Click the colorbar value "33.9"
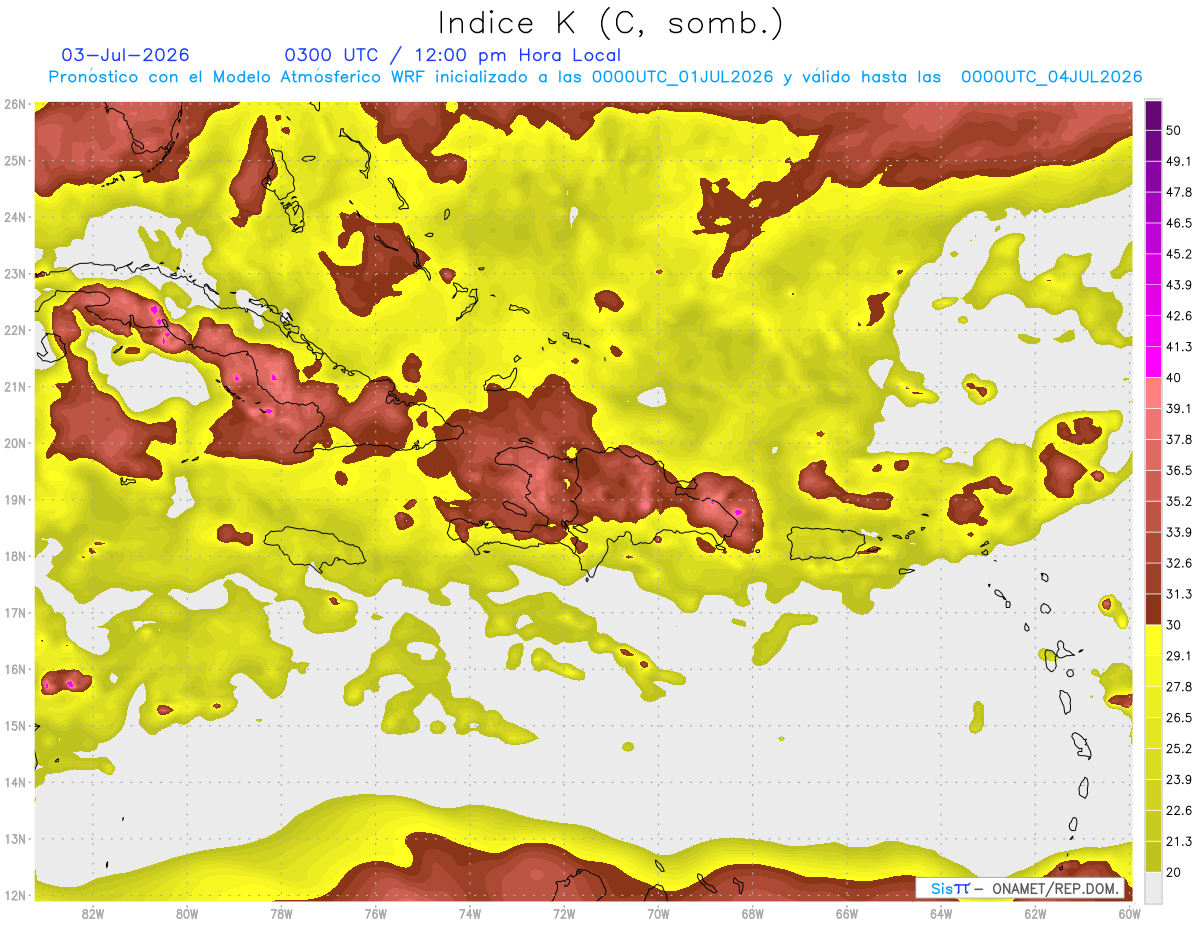 tap(1180, 532)
